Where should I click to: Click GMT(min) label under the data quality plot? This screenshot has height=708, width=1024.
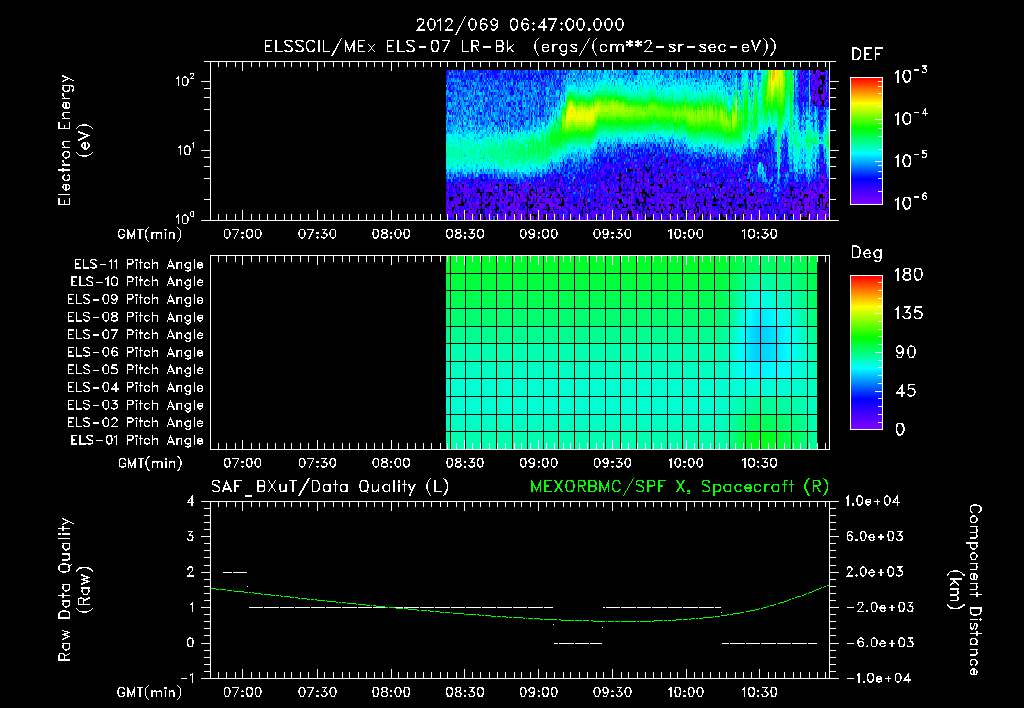click(x=150, y=692)
